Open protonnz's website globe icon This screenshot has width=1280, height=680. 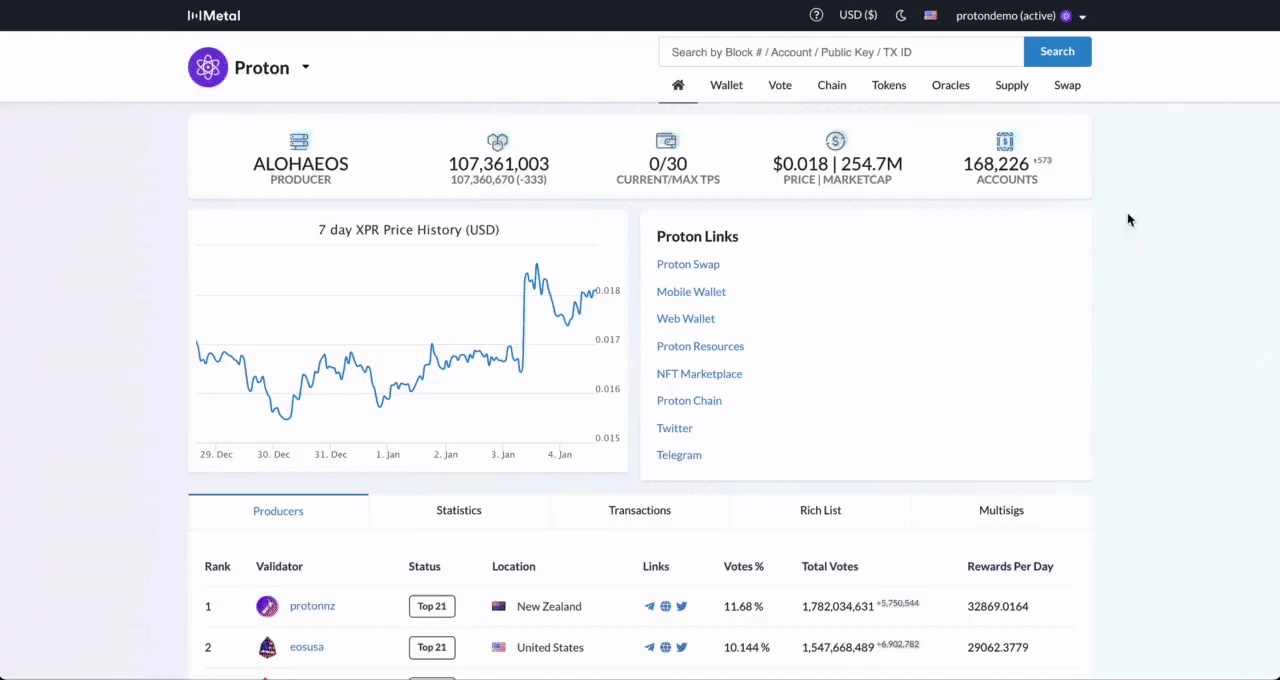click(666, 606)
